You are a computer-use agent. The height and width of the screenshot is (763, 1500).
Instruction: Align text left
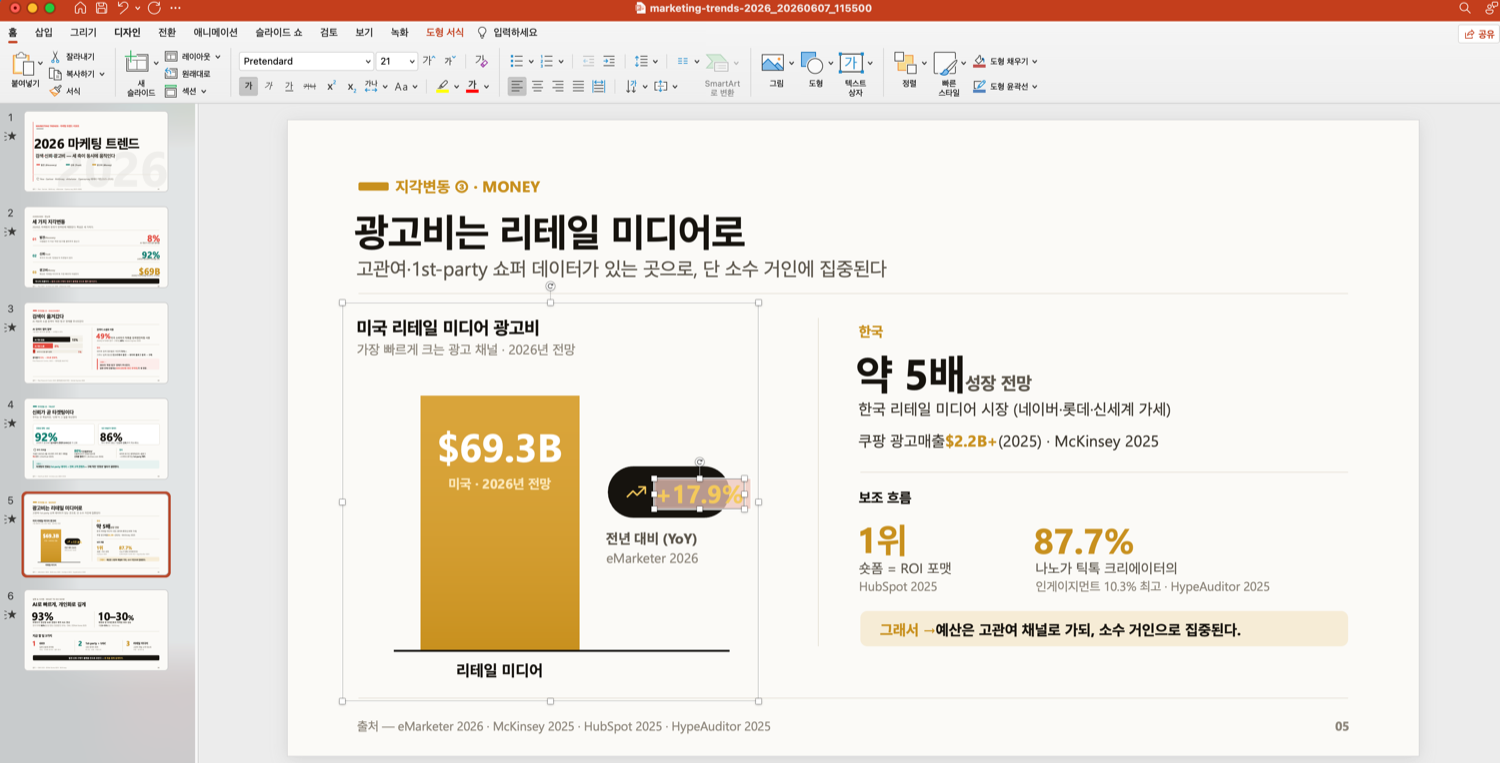(x=516, y=86)
